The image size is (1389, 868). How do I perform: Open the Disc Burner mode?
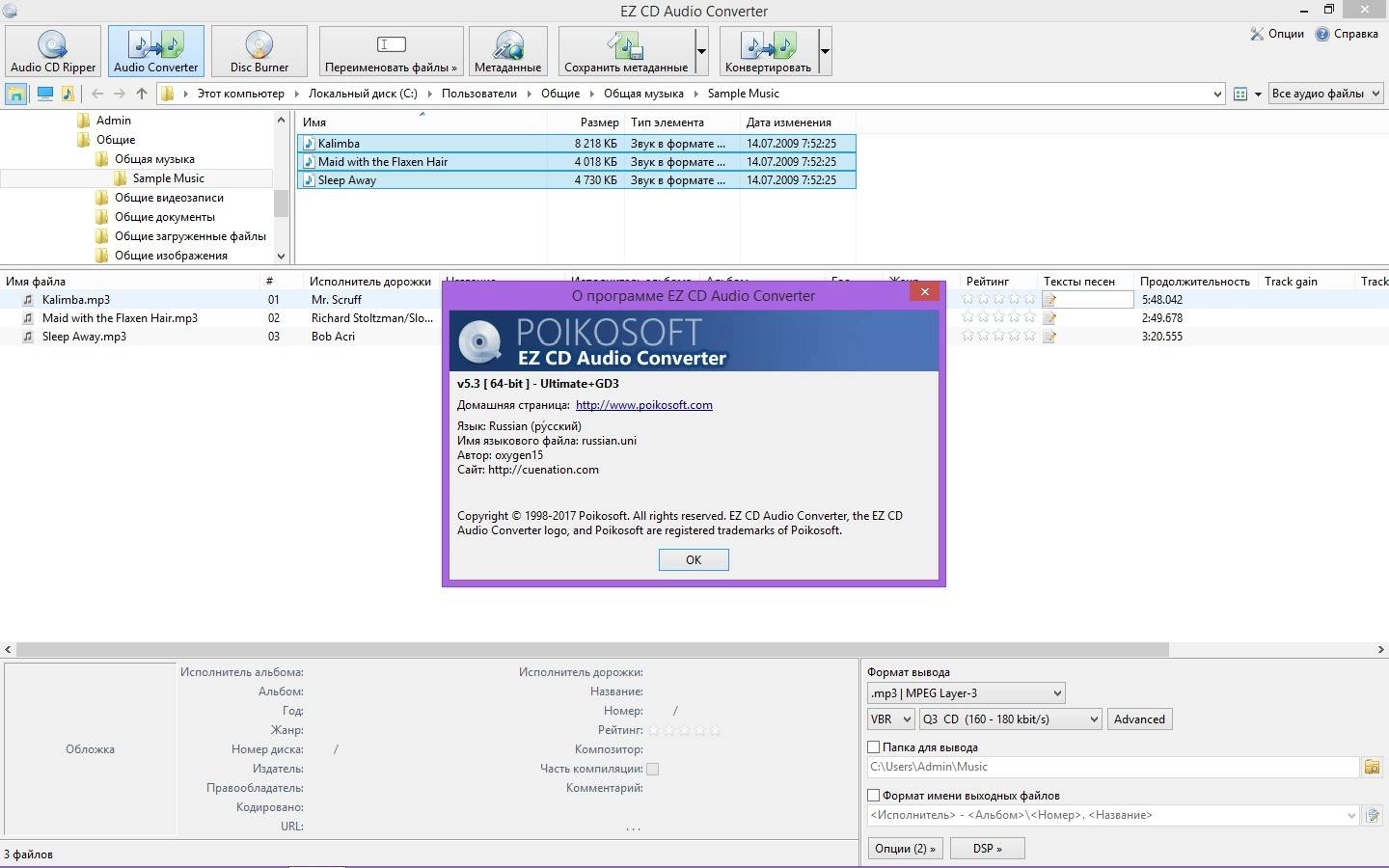(259, 51)
